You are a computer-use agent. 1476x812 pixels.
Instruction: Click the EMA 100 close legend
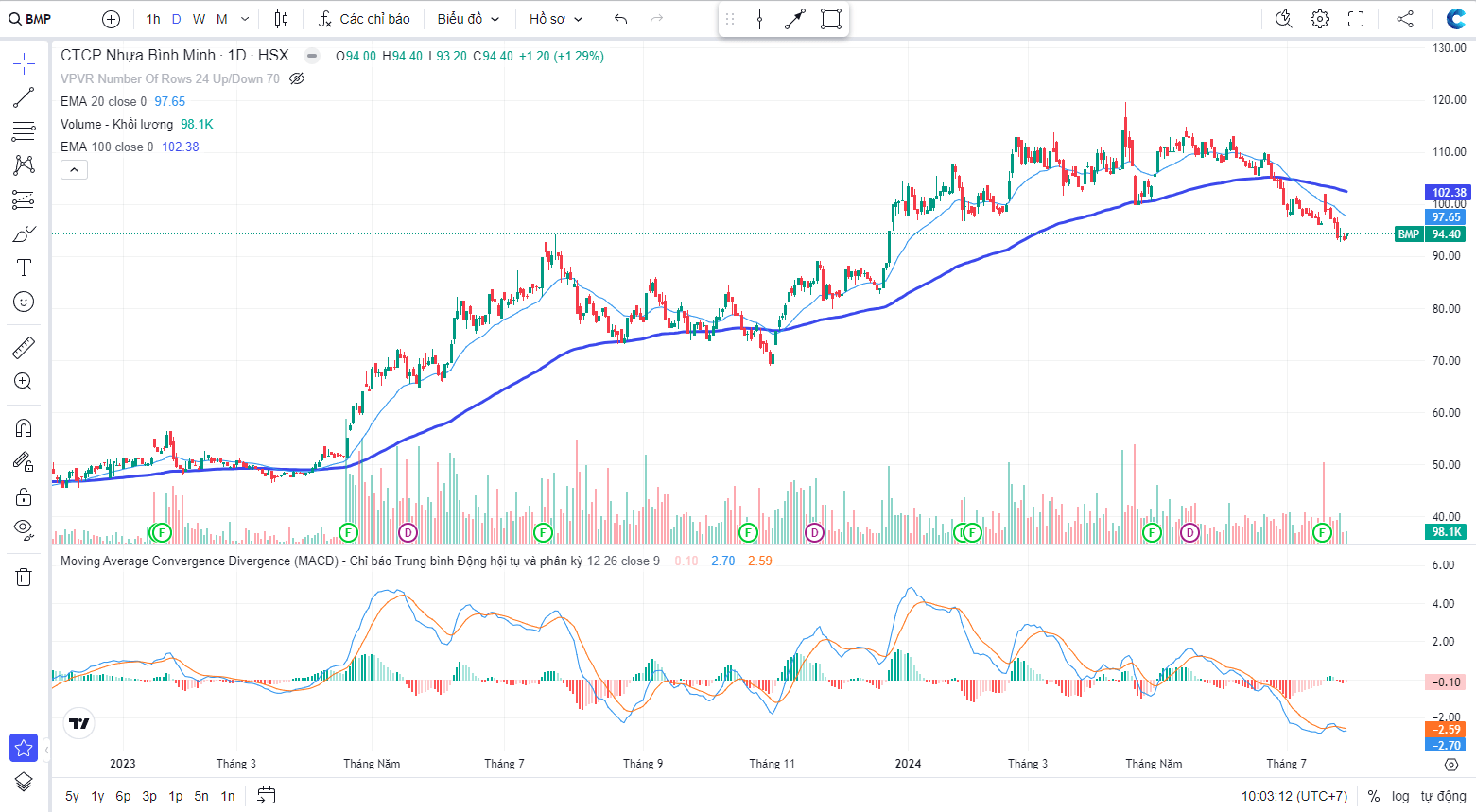pyautogui.click(x=107, y=147)
